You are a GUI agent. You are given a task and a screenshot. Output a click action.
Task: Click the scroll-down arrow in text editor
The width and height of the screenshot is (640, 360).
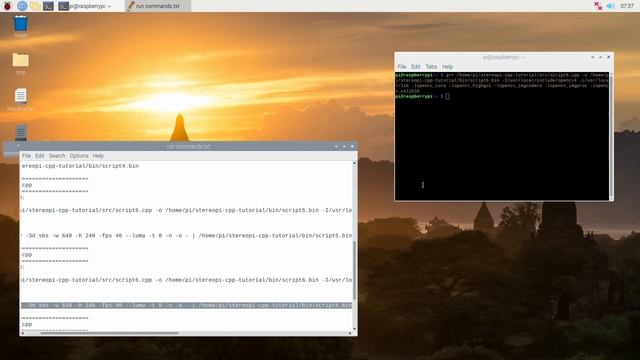click(x=354, y=329)
